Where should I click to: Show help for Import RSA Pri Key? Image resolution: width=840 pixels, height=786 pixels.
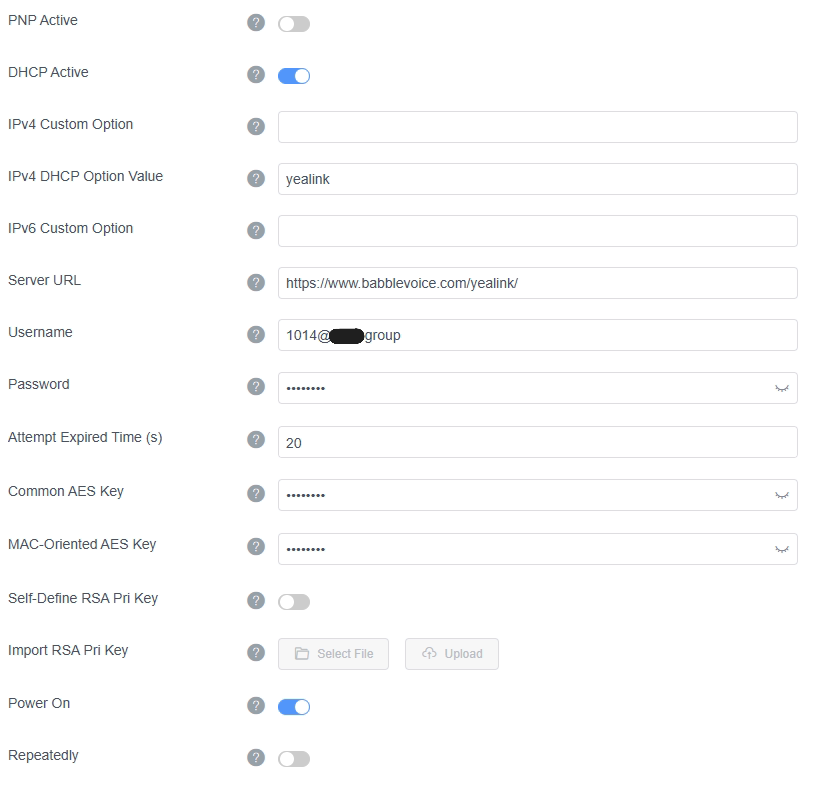(x=256, y=653)
